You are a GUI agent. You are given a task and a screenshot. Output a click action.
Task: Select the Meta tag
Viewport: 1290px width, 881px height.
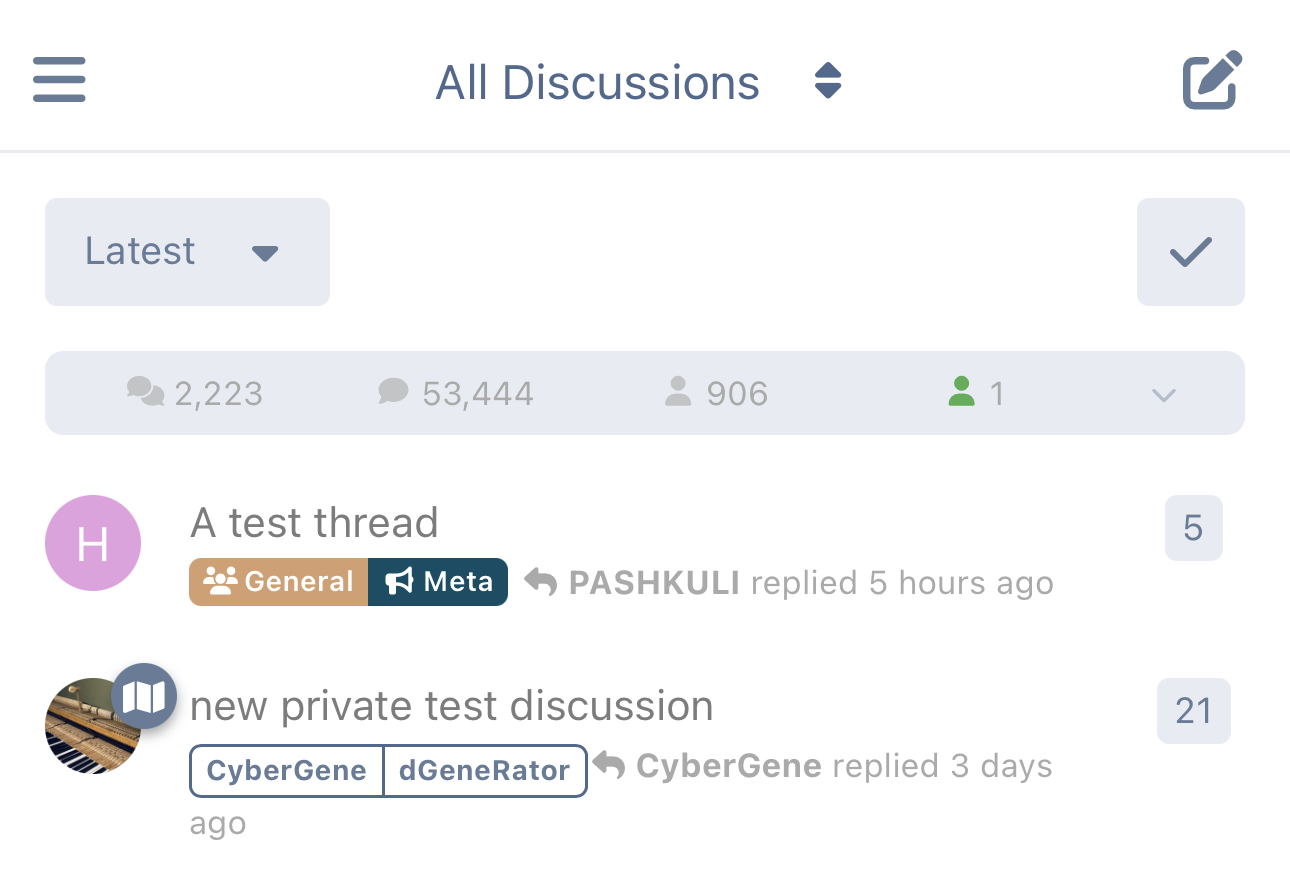click(438, 581)
